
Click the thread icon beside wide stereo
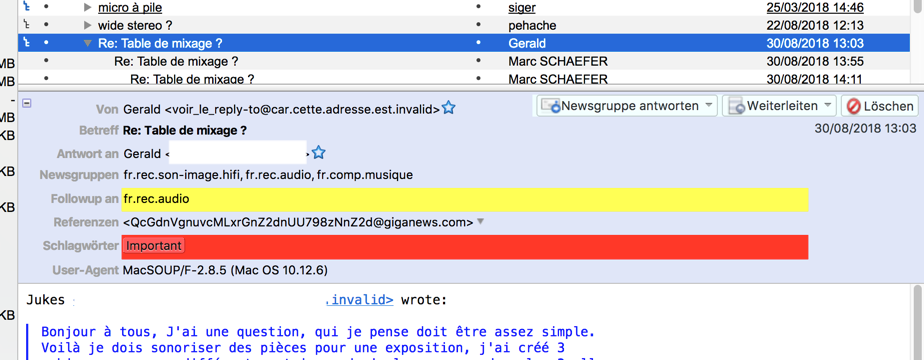25,25
